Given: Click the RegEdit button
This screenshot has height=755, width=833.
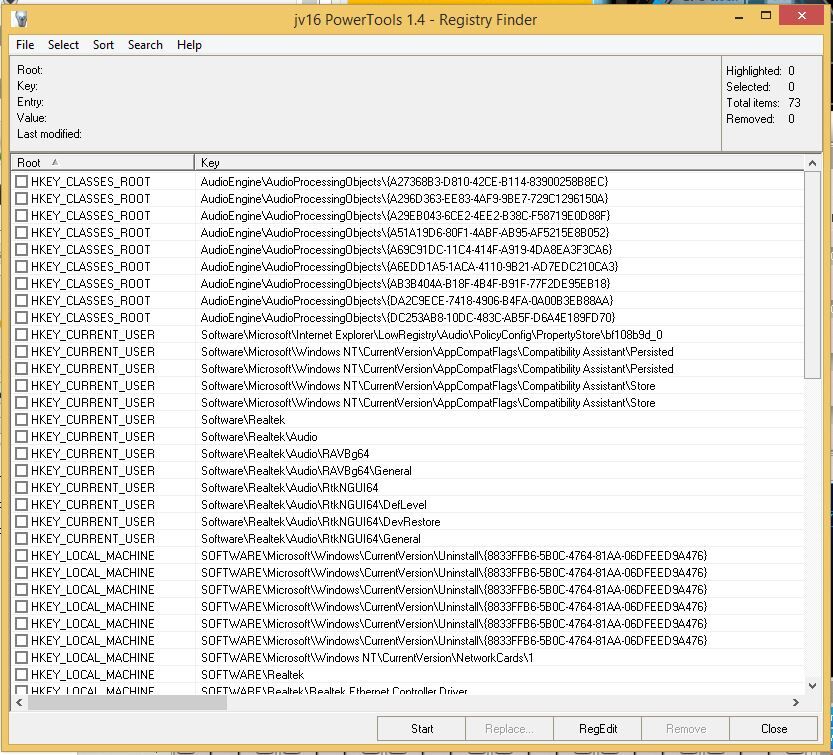Looking at the screenshot, I should [x=598, y=728].
